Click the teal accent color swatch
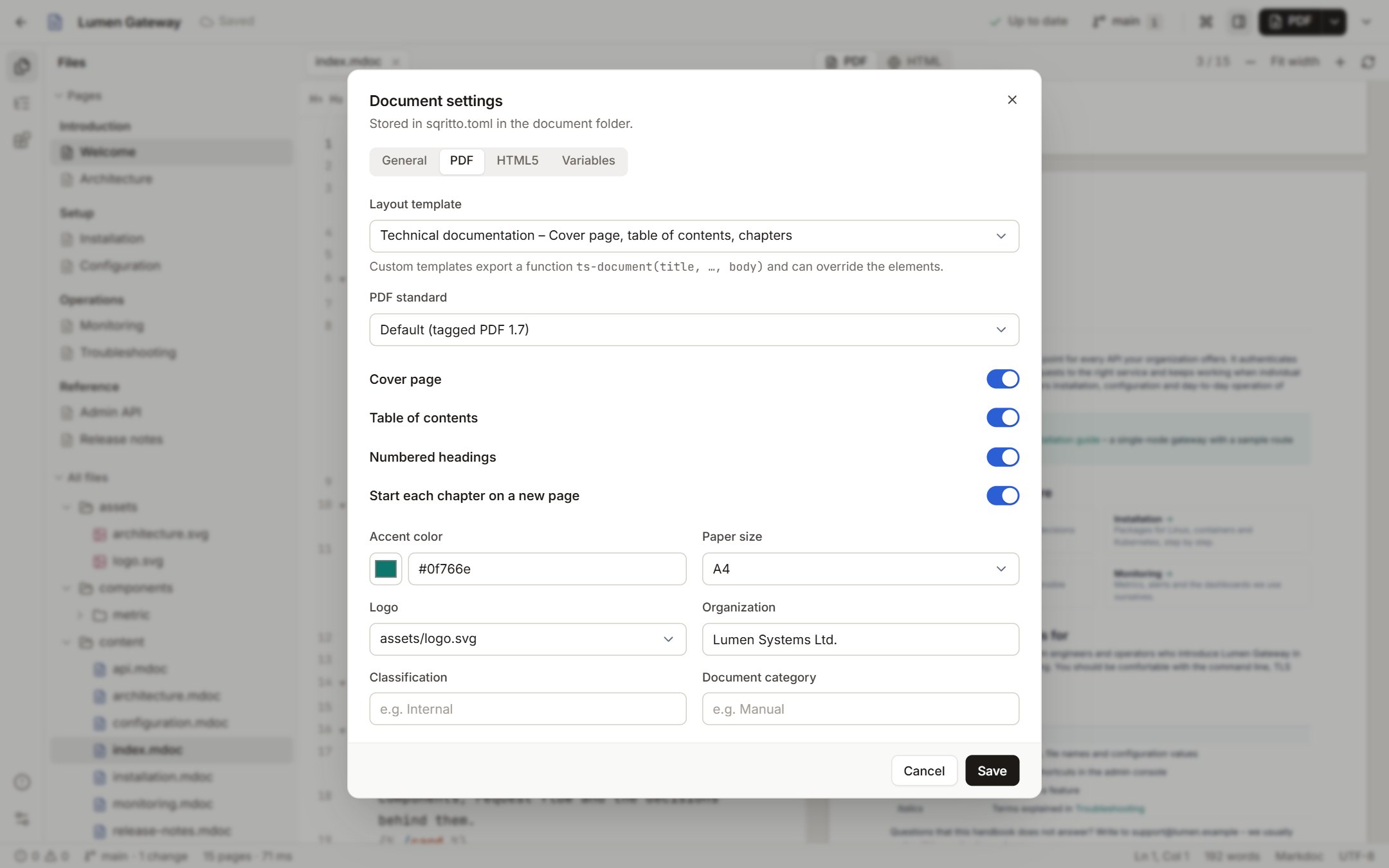This screenshot has height=868, width=1389. pyautogui.click(x=385, y=569)
